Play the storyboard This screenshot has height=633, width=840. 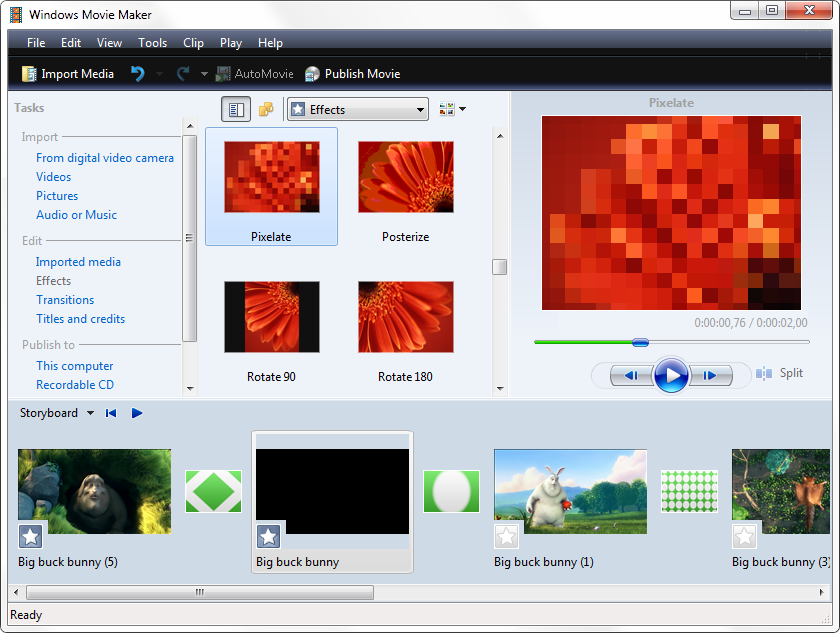point(137,413)
